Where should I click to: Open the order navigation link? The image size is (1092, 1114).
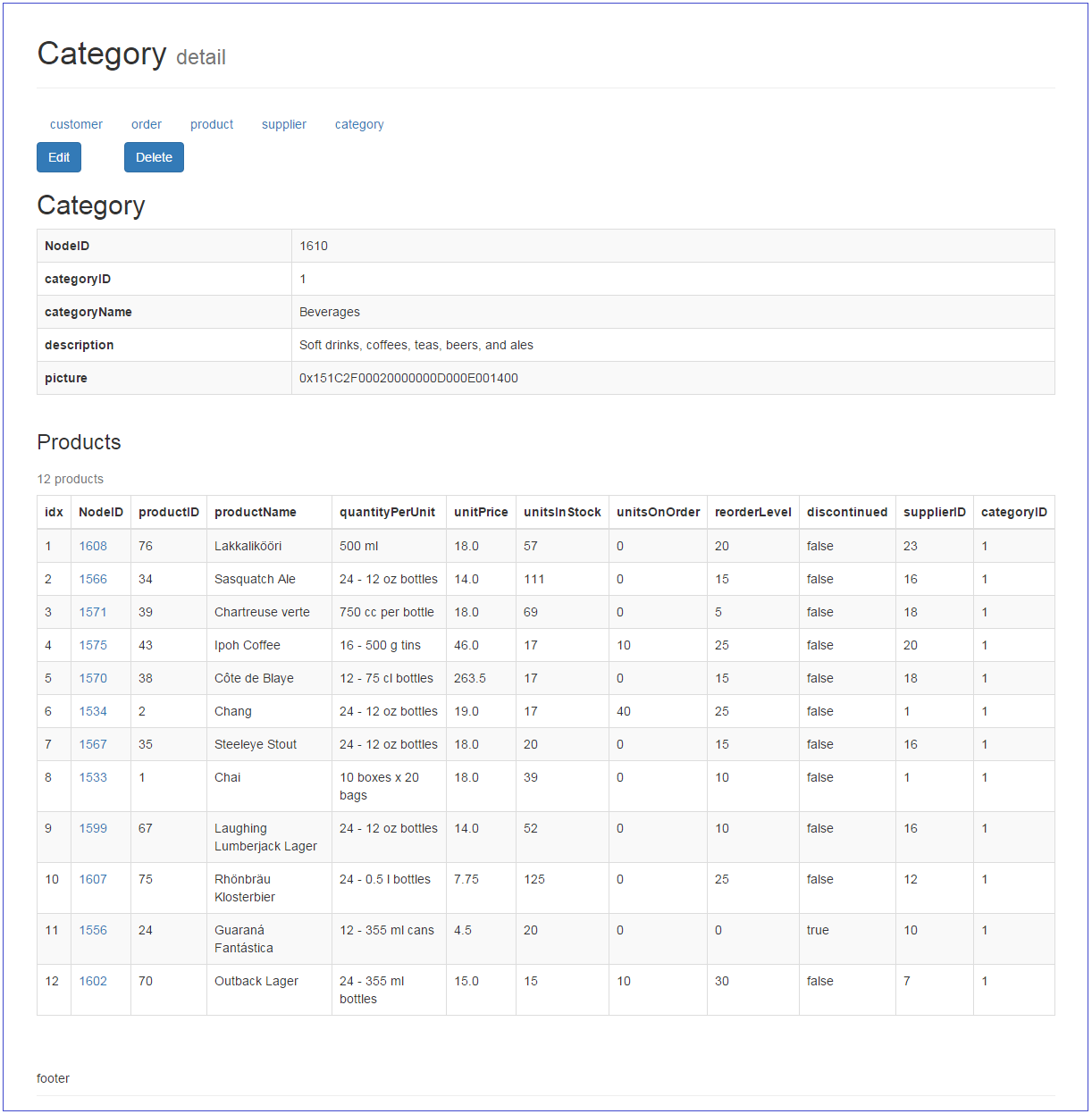click(x=146, y=124)
